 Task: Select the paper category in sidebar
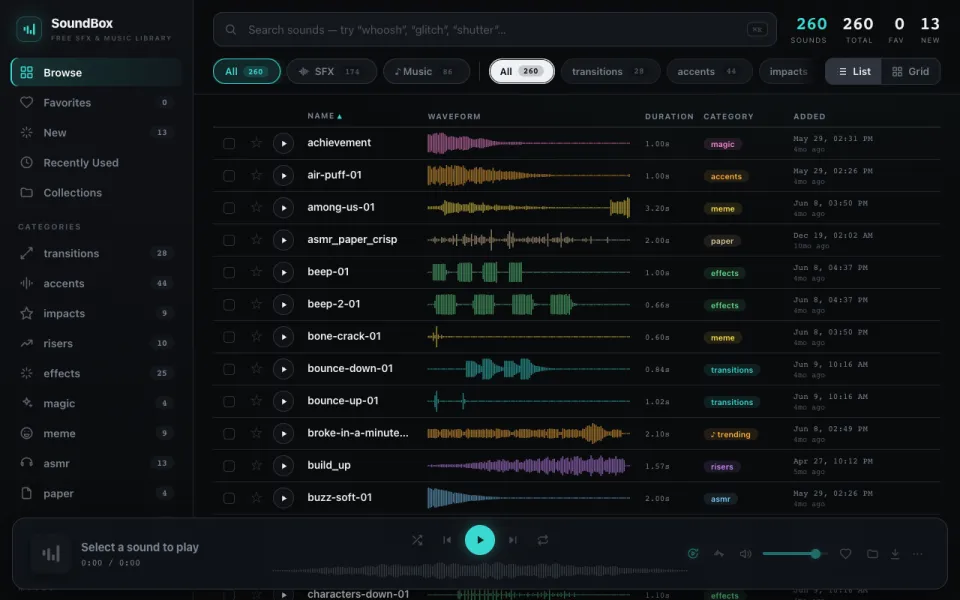(x=96, y=493)
